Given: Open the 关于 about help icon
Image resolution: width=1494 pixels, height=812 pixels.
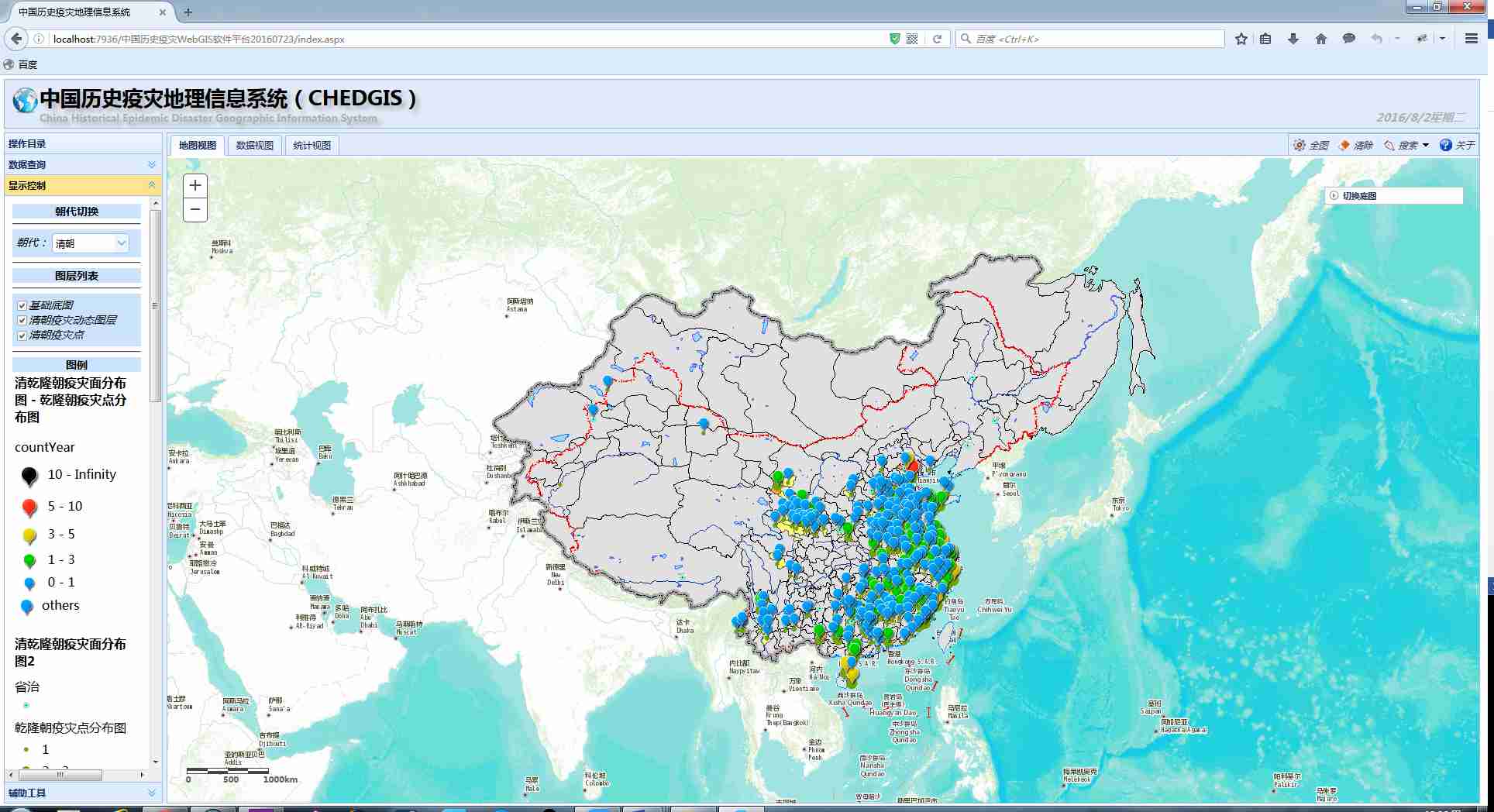Looking at the screenshot, I should pyautogui.click(x=1446, y=146).
